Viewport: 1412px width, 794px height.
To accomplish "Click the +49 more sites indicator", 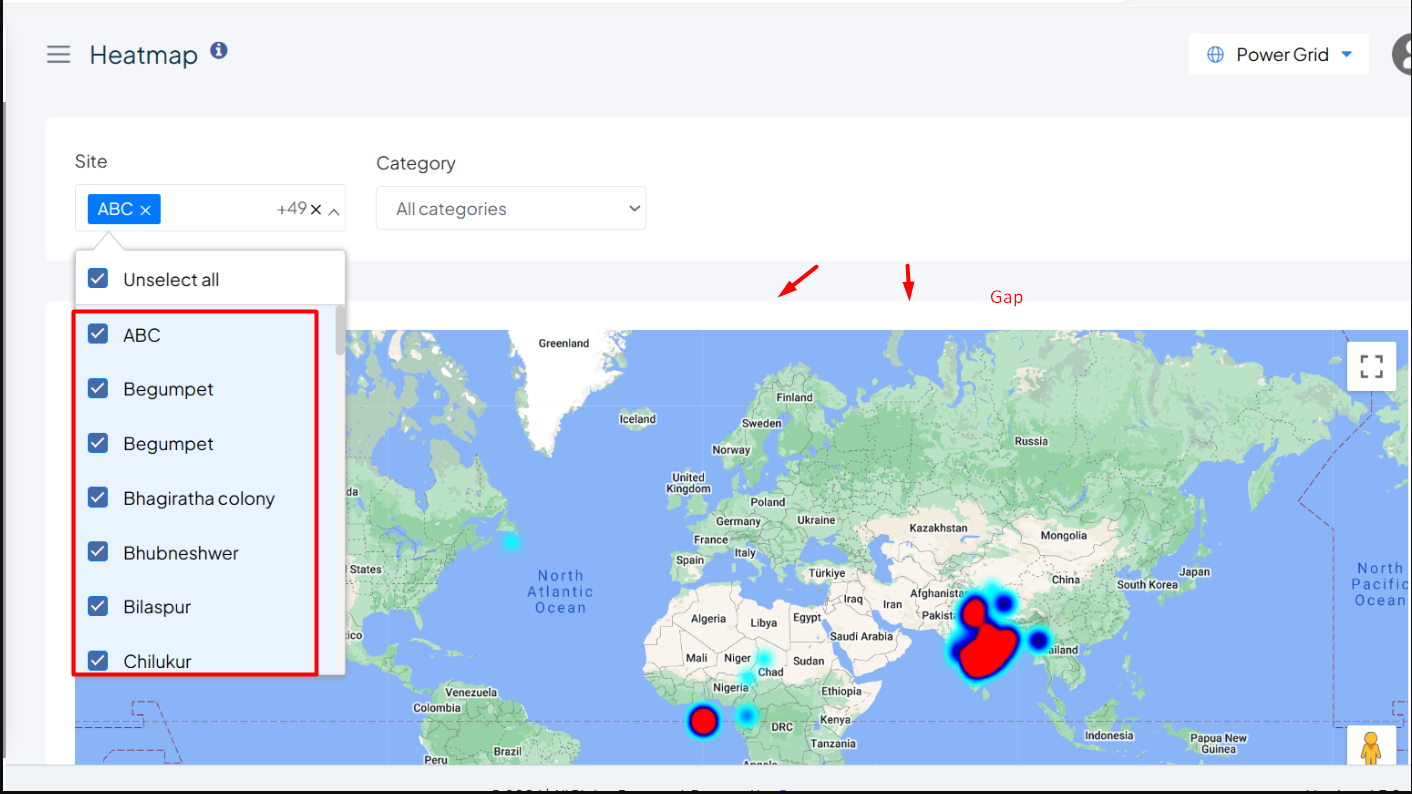I will click(x=291, y=209).
